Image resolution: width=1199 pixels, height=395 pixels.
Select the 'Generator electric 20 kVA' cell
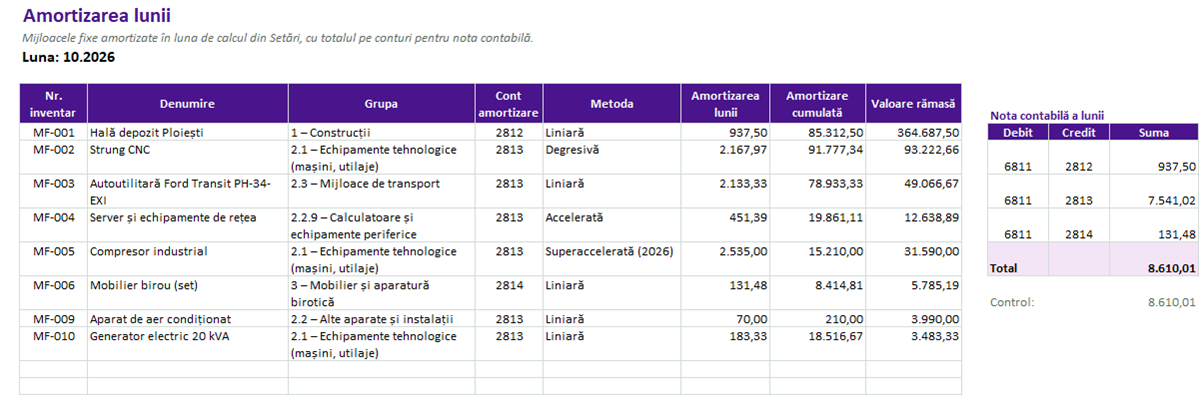click(187, 344)
